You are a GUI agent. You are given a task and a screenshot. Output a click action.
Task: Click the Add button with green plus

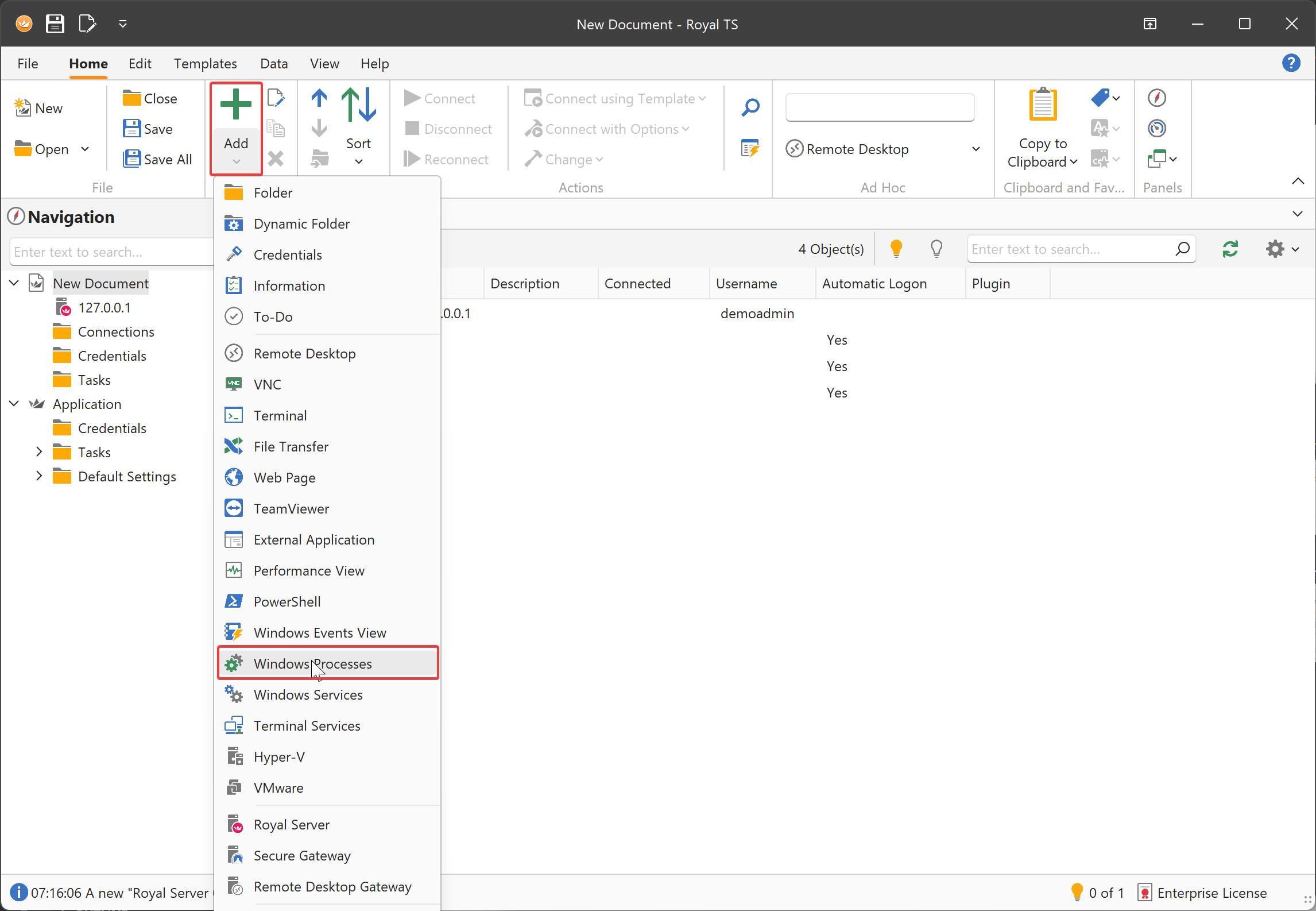point(236,128)
